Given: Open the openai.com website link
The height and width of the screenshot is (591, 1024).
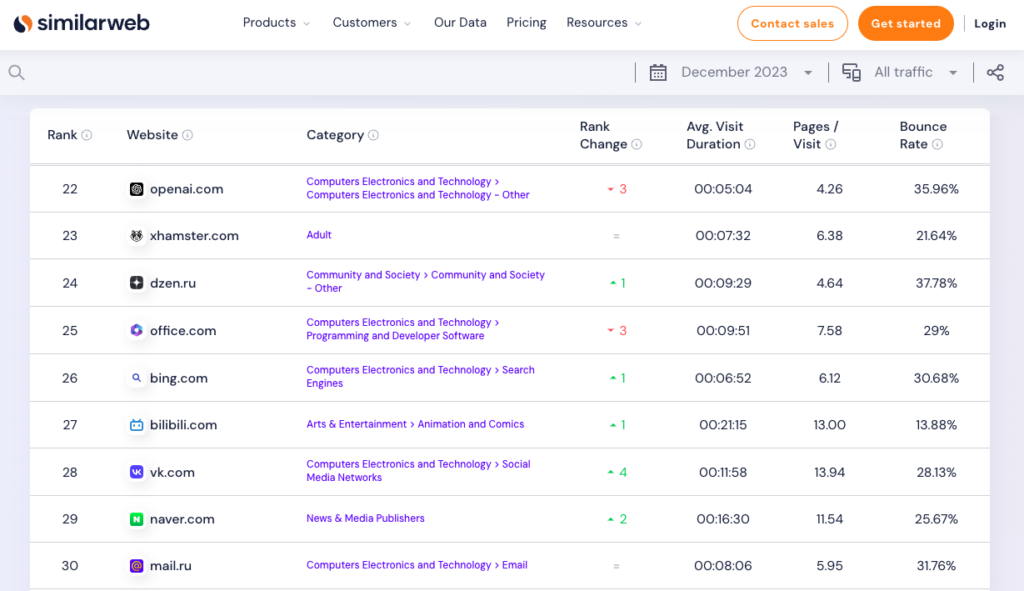Looking at the screenshot, I should (x=187, y=189).
